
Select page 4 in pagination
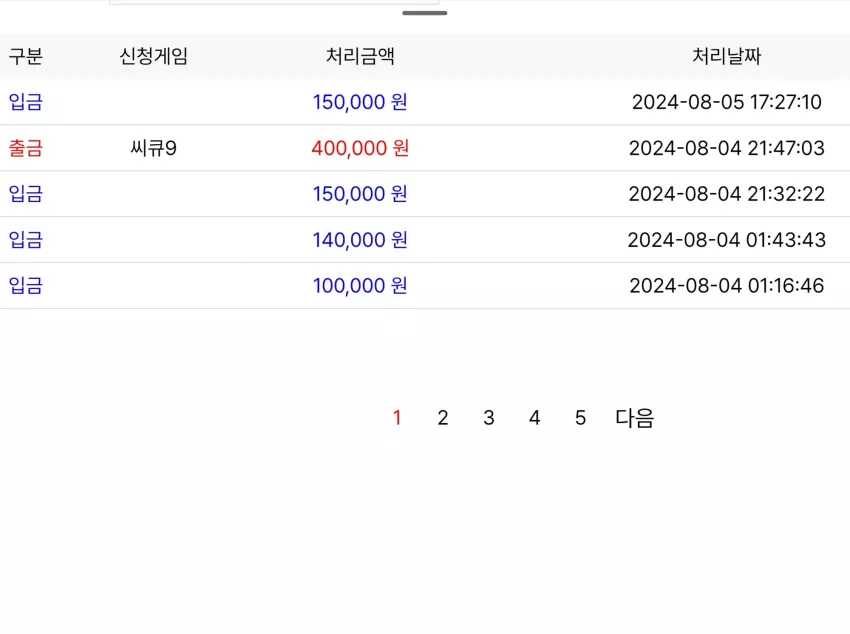[x=535, y=418]
